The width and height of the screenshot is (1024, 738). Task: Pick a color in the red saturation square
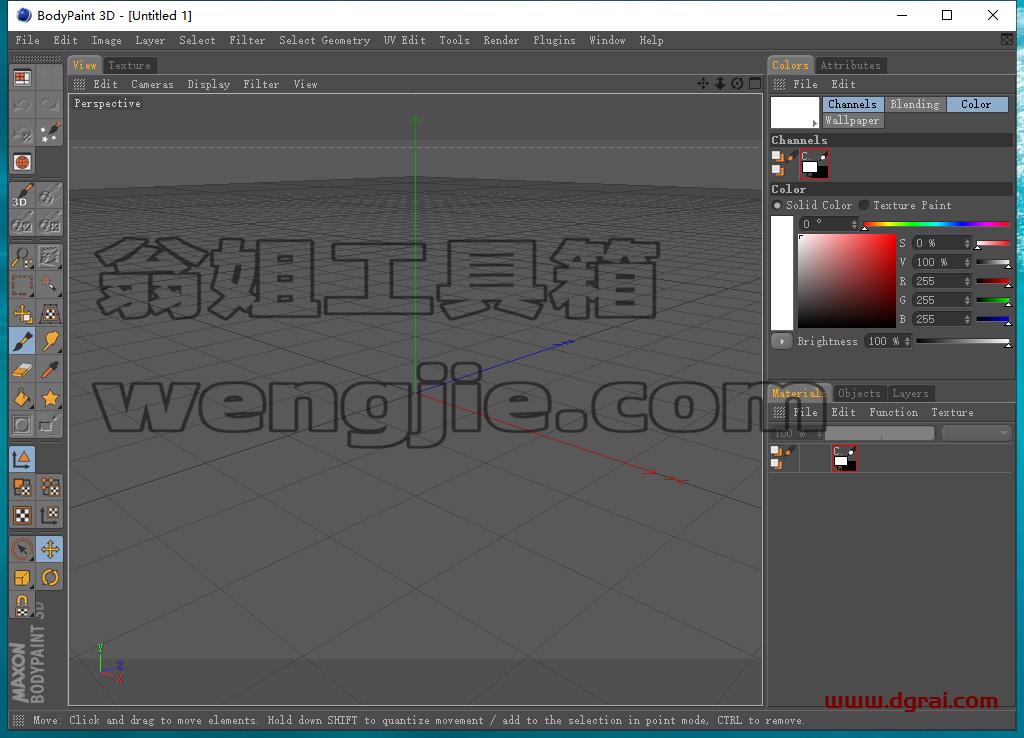coord(846,281)
